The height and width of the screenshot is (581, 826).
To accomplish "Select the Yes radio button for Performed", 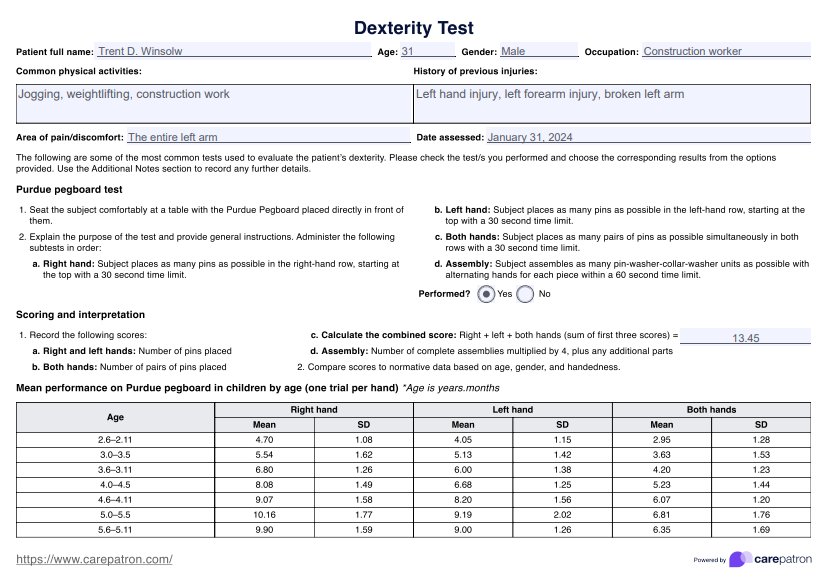I will point(486,294).
